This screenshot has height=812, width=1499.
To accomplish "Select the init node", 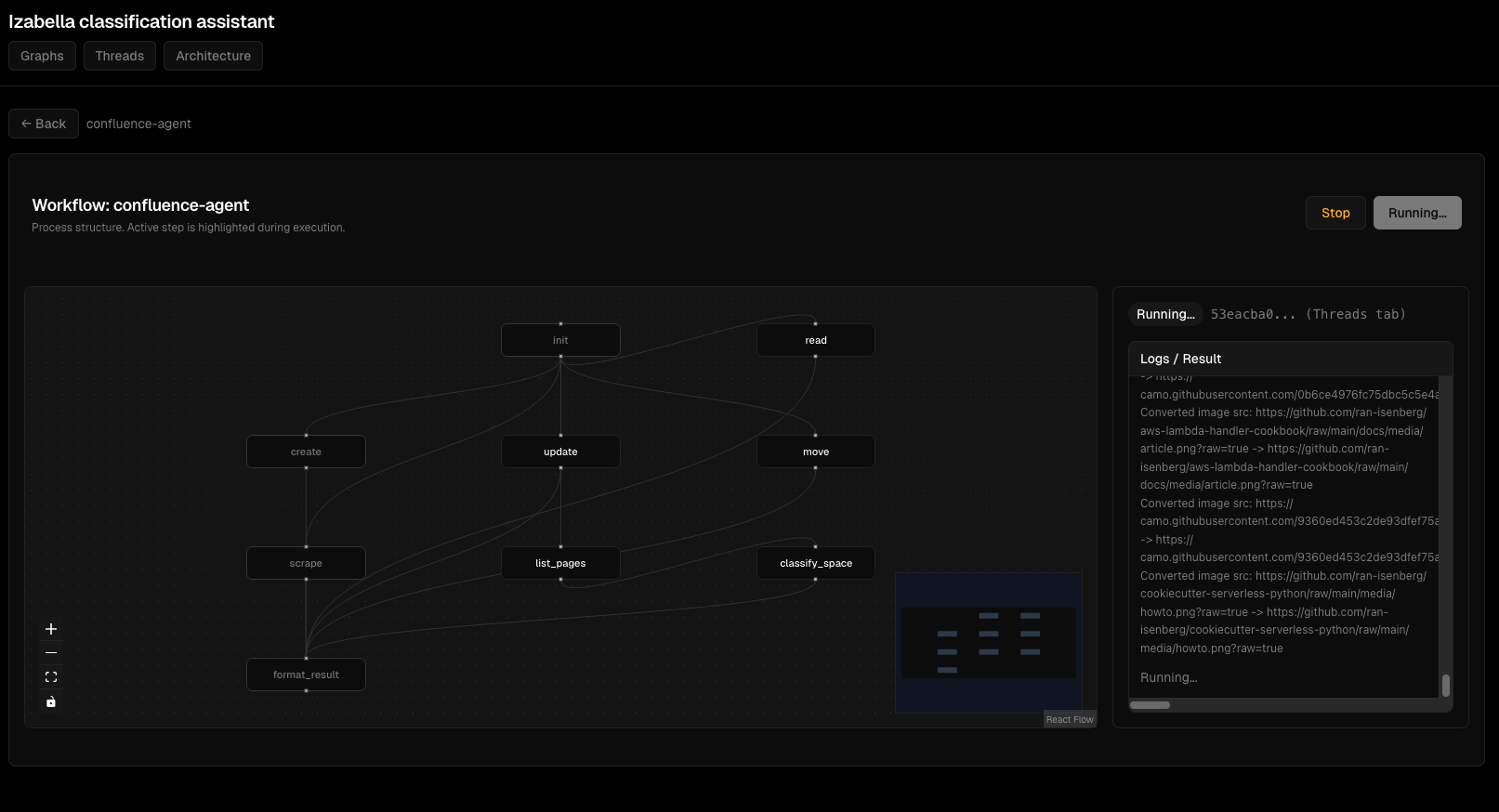I will click(560, 340).
